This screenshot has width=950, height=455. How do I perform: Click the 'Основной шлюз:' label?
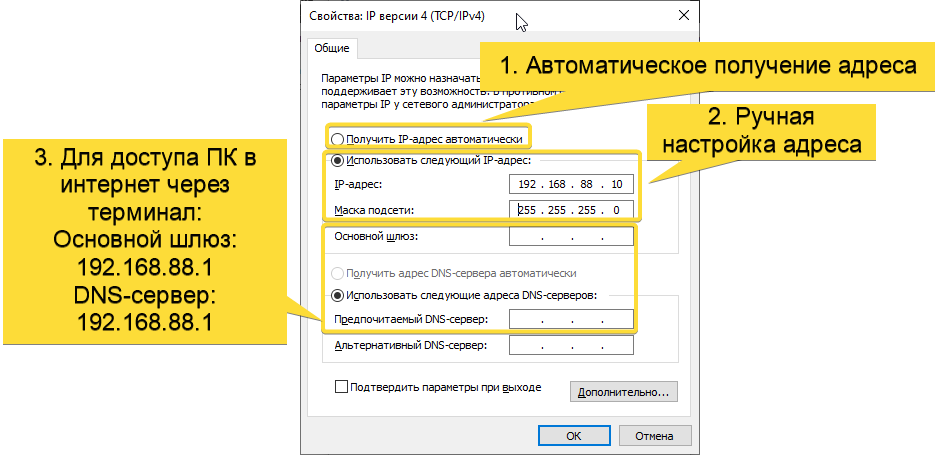tap(376, 237)
